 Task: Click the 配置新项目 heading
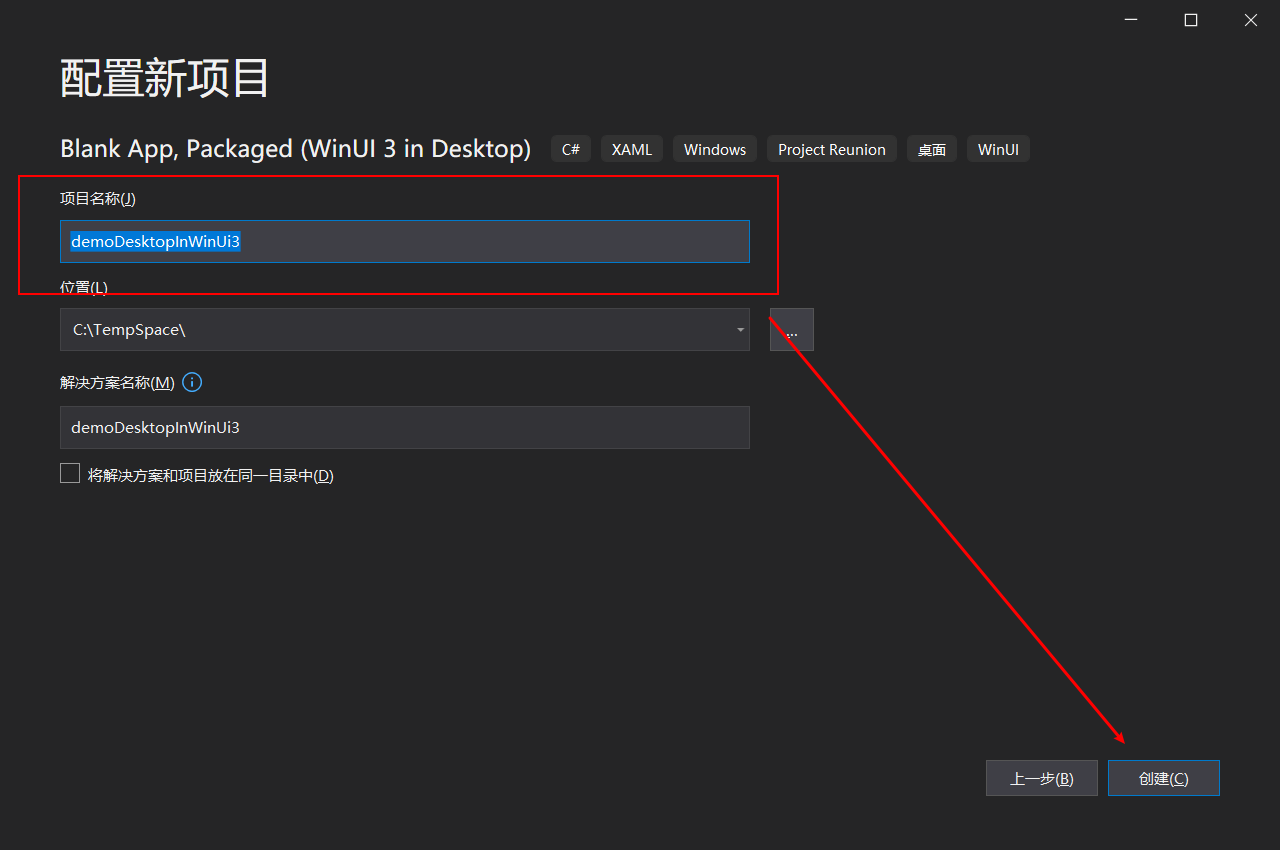point(165,78)
